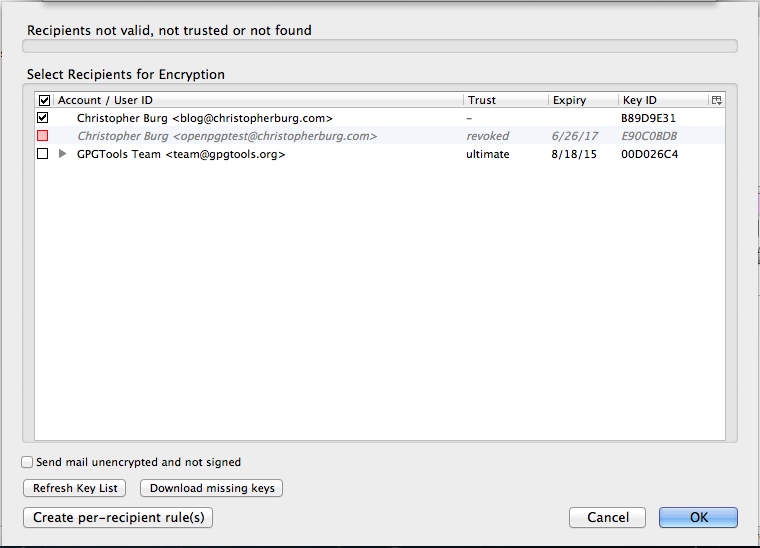Viewport: 760px width, 548px height.
Task: Expand the GPGTools Team key entry
Action: (62, 154)
